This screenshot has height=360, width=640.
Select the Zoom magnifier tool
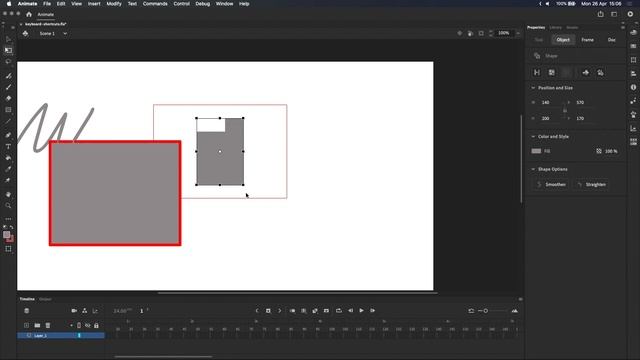click(8, 205)
